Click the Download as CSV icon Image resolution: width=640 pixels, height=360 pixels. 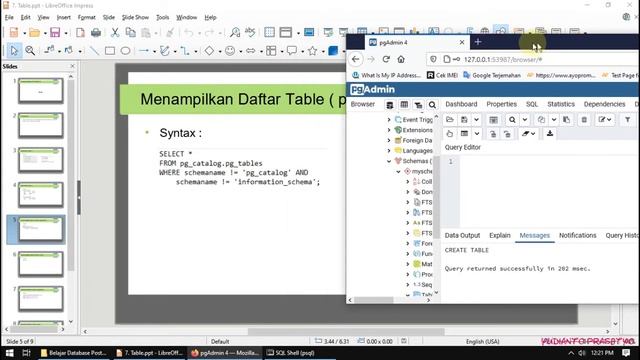[550, 133]
